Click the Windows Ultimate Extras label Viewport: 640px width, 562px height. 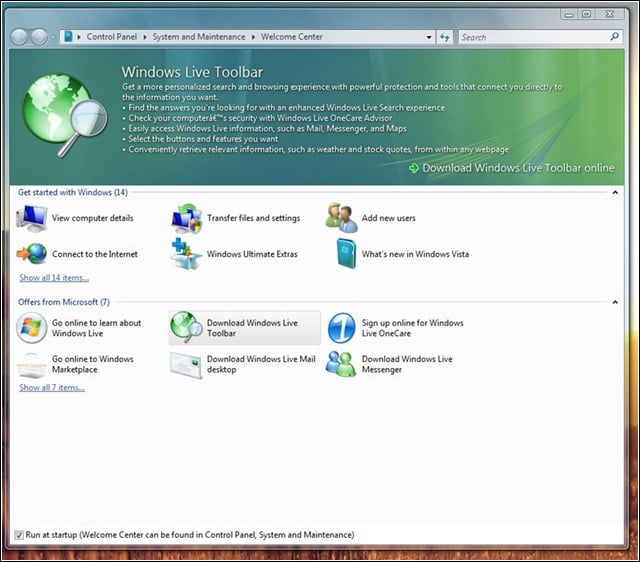click(x=252, y=254)
